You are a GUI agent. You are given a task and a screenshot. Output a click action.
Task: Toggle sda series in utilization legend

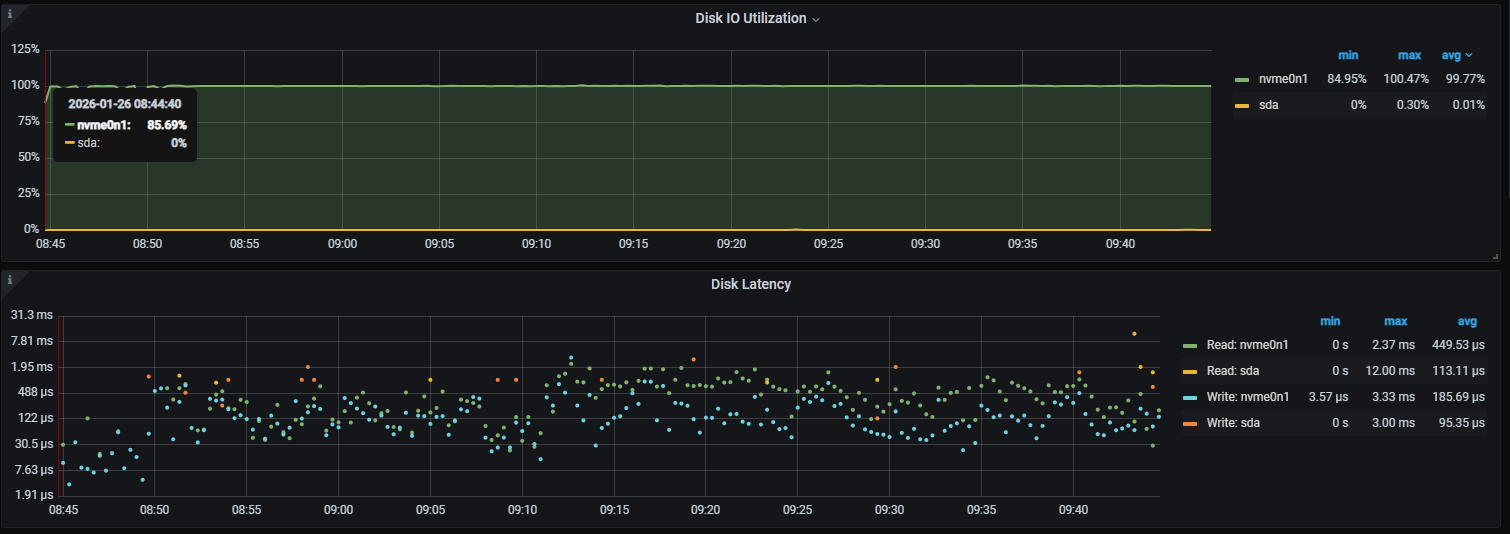click(x=1267, y=105)
